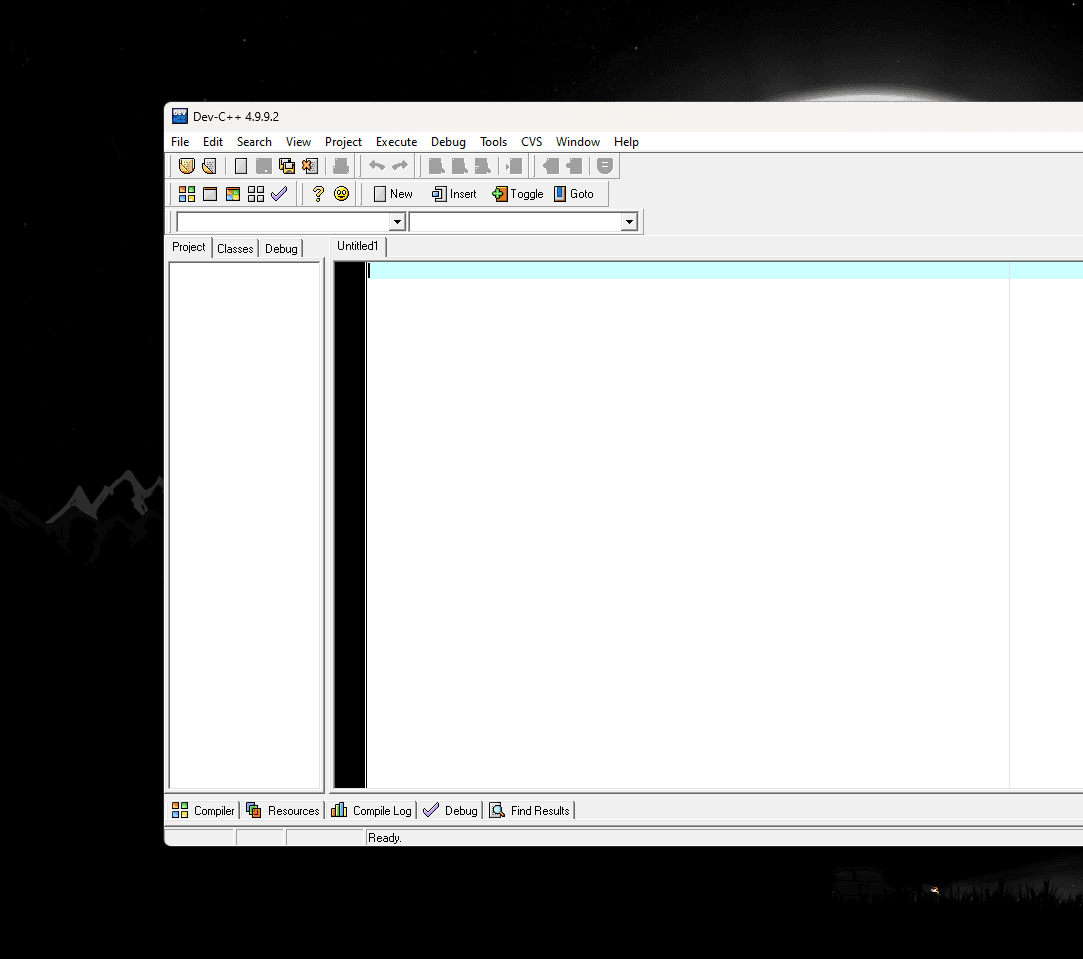Click the Toggle bookmark button
The width and height of the screenshot is (1083, 959).
tap(518, 194)
